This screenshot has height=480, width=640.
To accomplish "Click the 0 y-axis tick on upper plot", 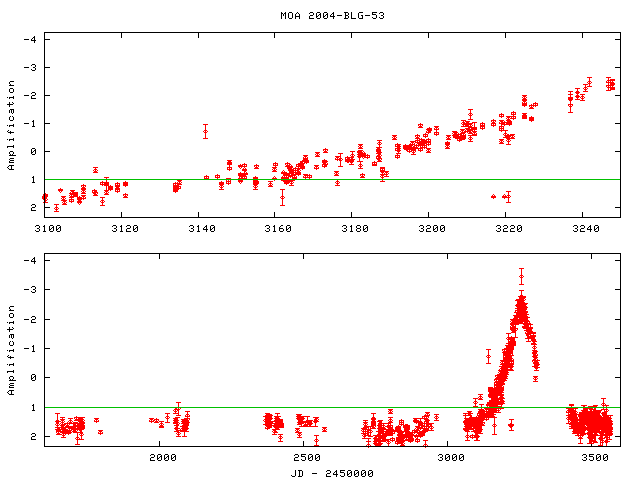I will coord(34,151).
